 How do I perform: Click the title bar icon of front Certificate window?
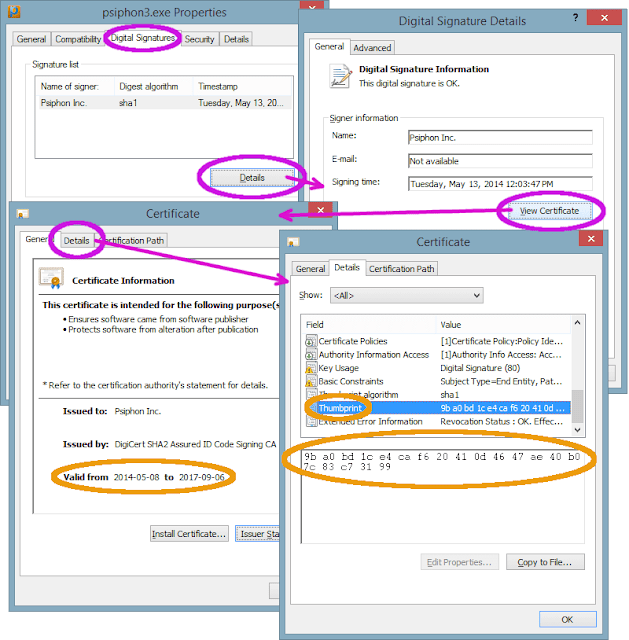pos(293,242)
